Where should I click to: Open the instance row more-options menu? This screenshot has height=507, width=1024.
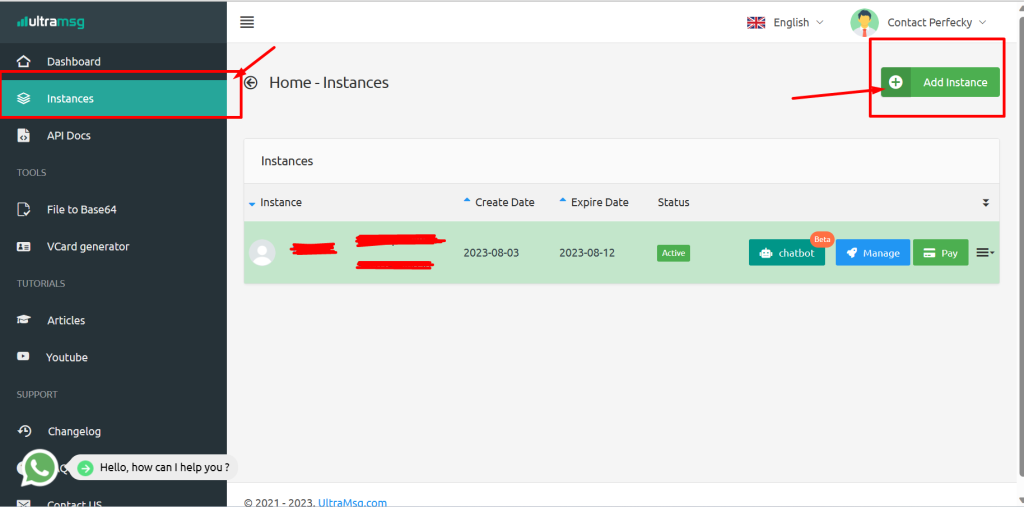coord(985,253)
